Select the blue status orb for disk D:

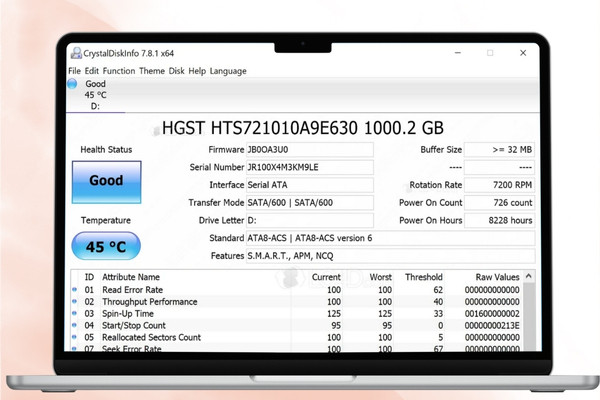(x=72, y=83)
